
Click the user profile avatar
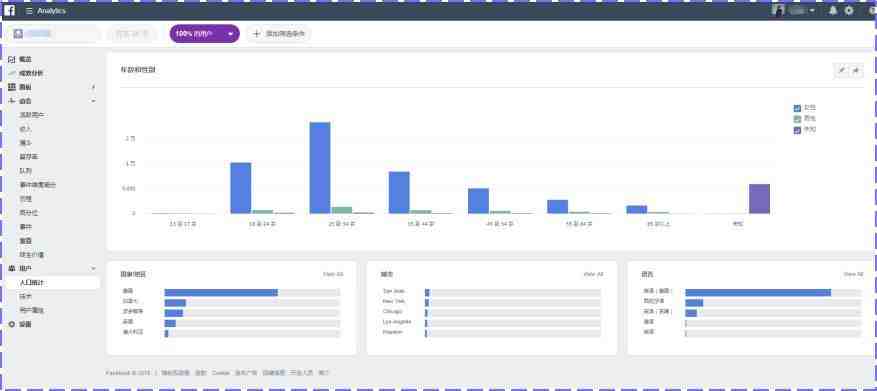tap(779, 10)
